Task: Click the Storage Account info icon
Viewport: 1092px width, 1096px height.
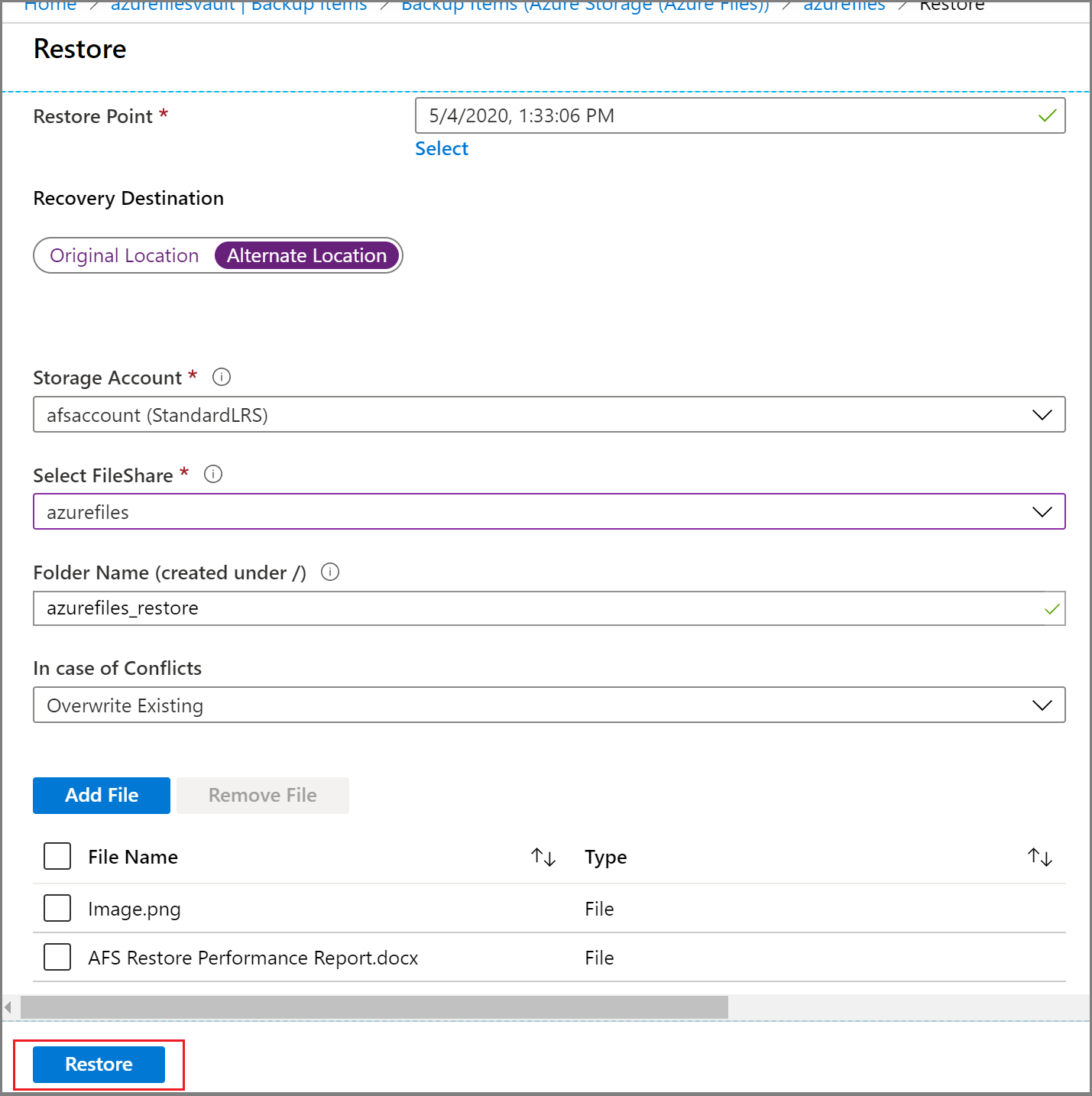Action: (x=221, y=376)
